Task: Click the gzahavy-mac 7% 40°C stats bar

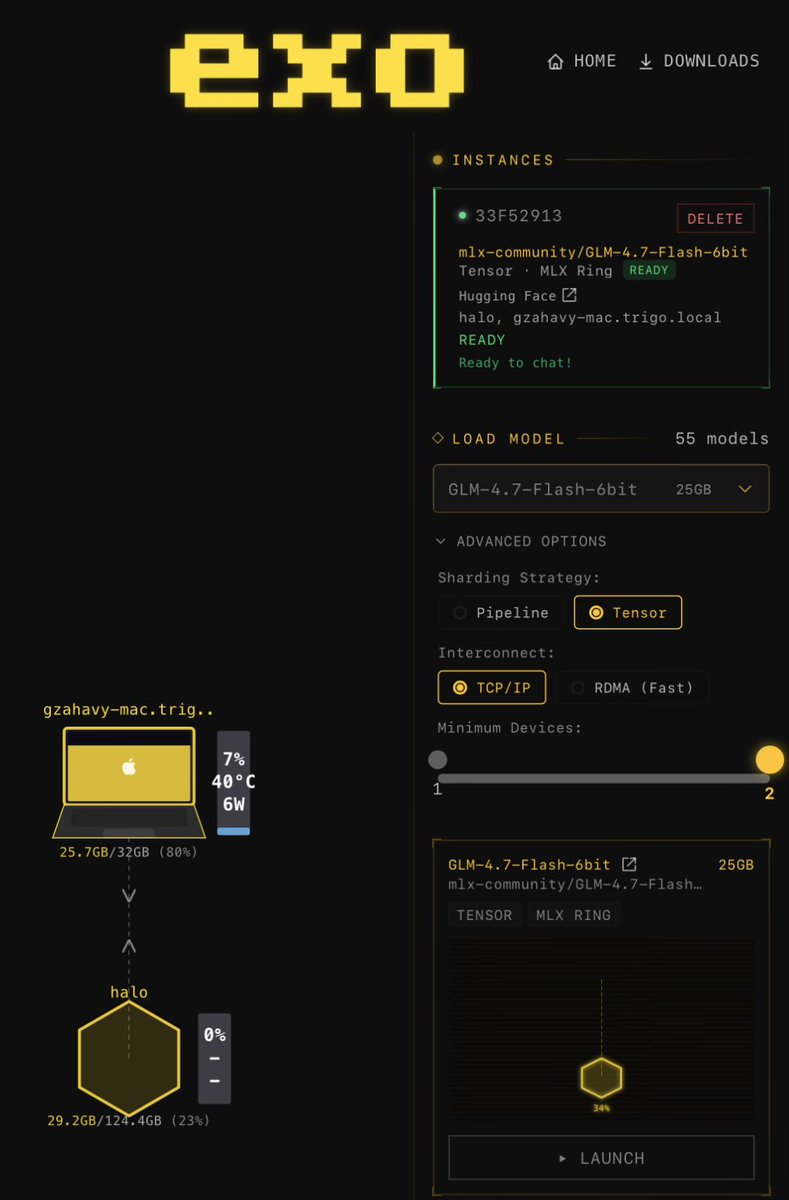Action: 233,783
